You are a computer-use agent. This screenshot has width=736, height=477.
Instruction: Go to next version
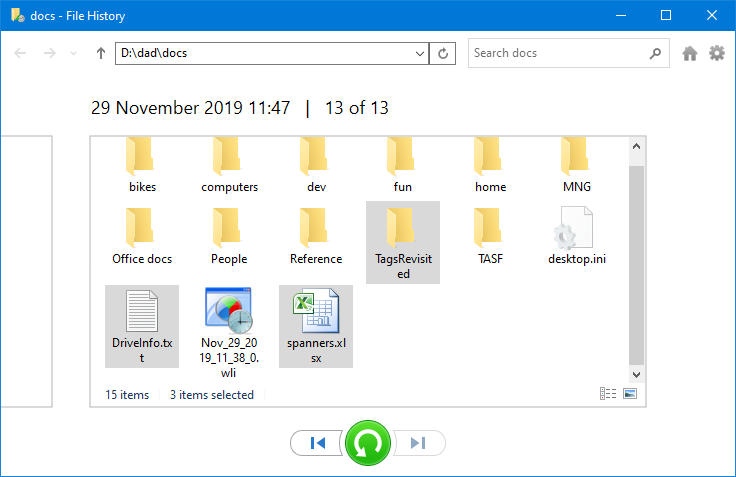[419, 443]
